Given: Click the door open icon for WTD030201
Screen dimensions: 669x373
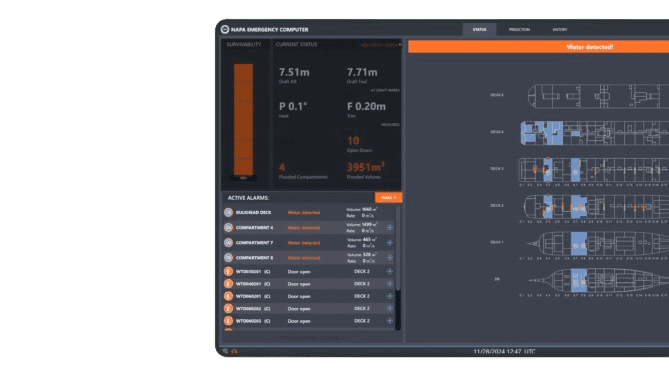Looking at the screenshot, I should click(228, 271).
